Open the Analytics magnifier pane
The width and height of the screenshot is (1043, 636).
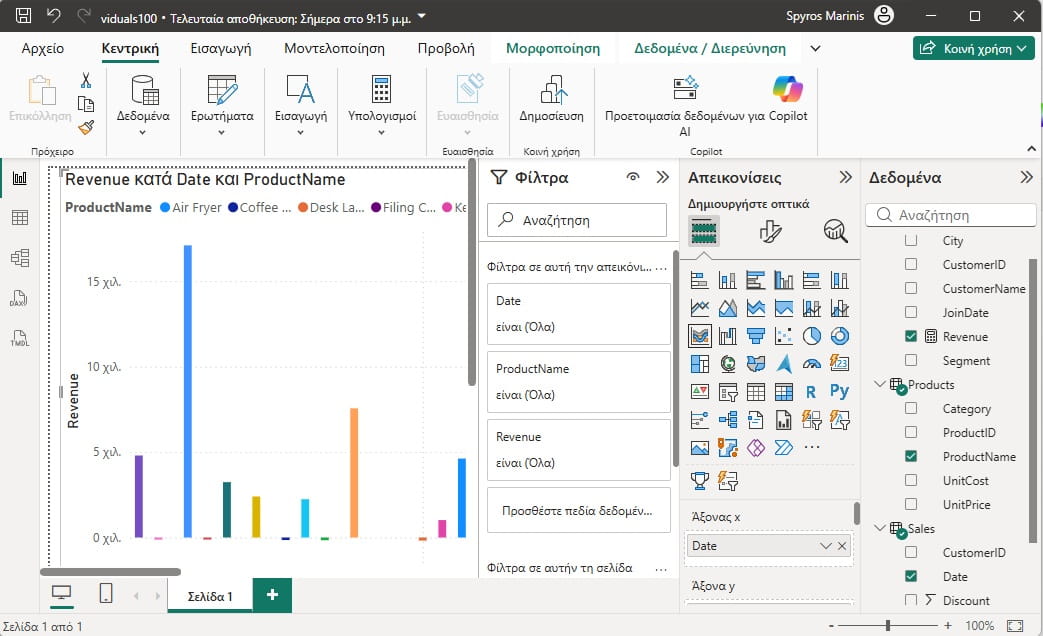click(x=835, y=232)
